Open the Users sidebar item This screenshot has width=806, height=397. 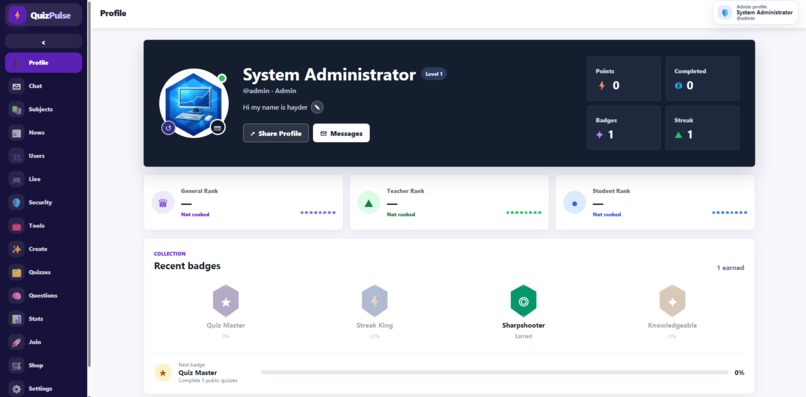44,156
